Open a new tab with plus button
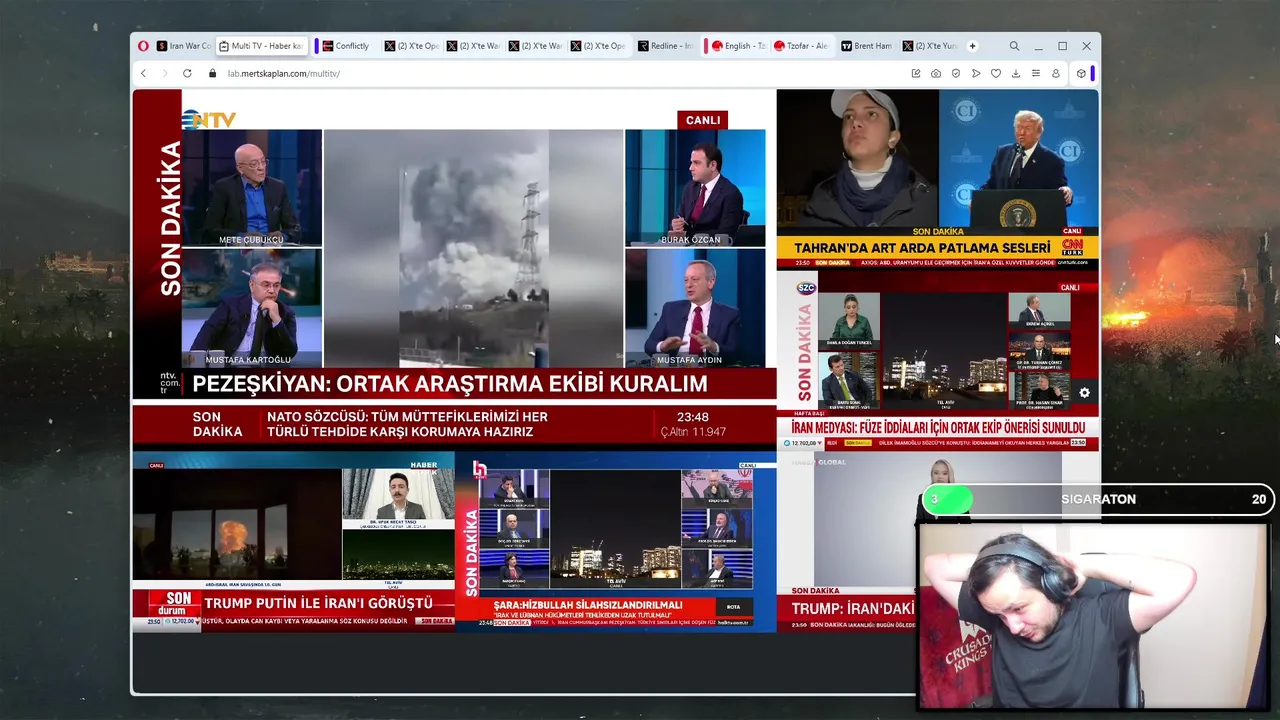Image resolution: width=1280 pixels, height=720 pixels. click(x=972, y=46)
